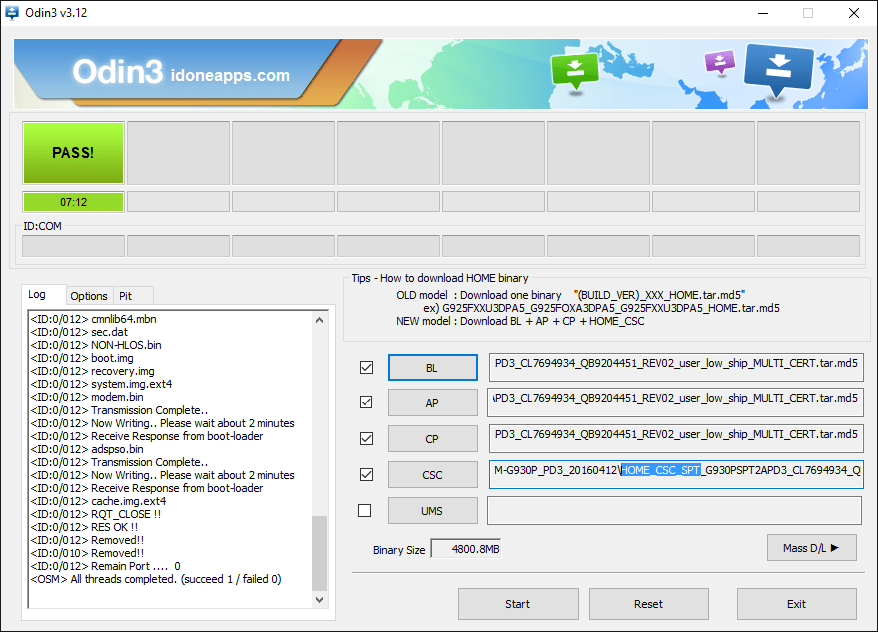
Task: Click log scrollbar up arrow
Action: [x=319, y=320]
